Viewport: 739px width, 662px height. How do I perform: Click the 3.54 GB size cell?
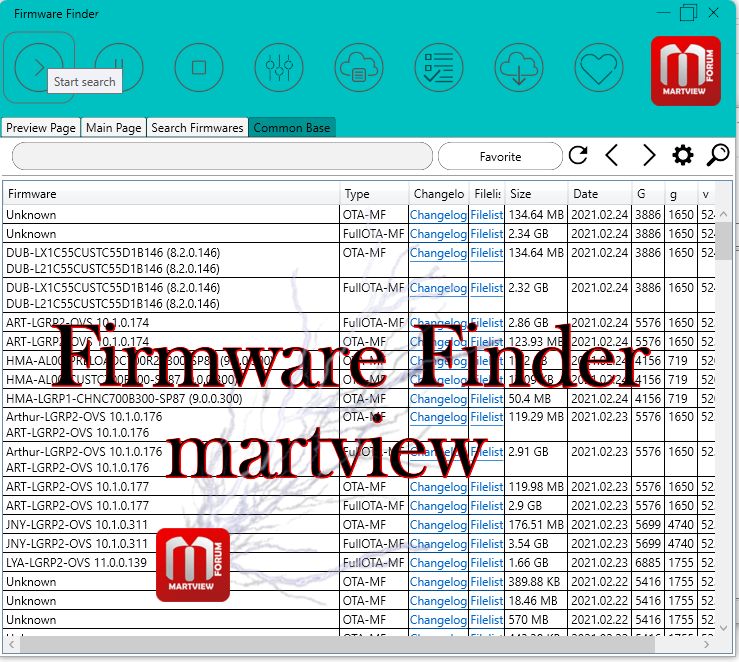536,544
